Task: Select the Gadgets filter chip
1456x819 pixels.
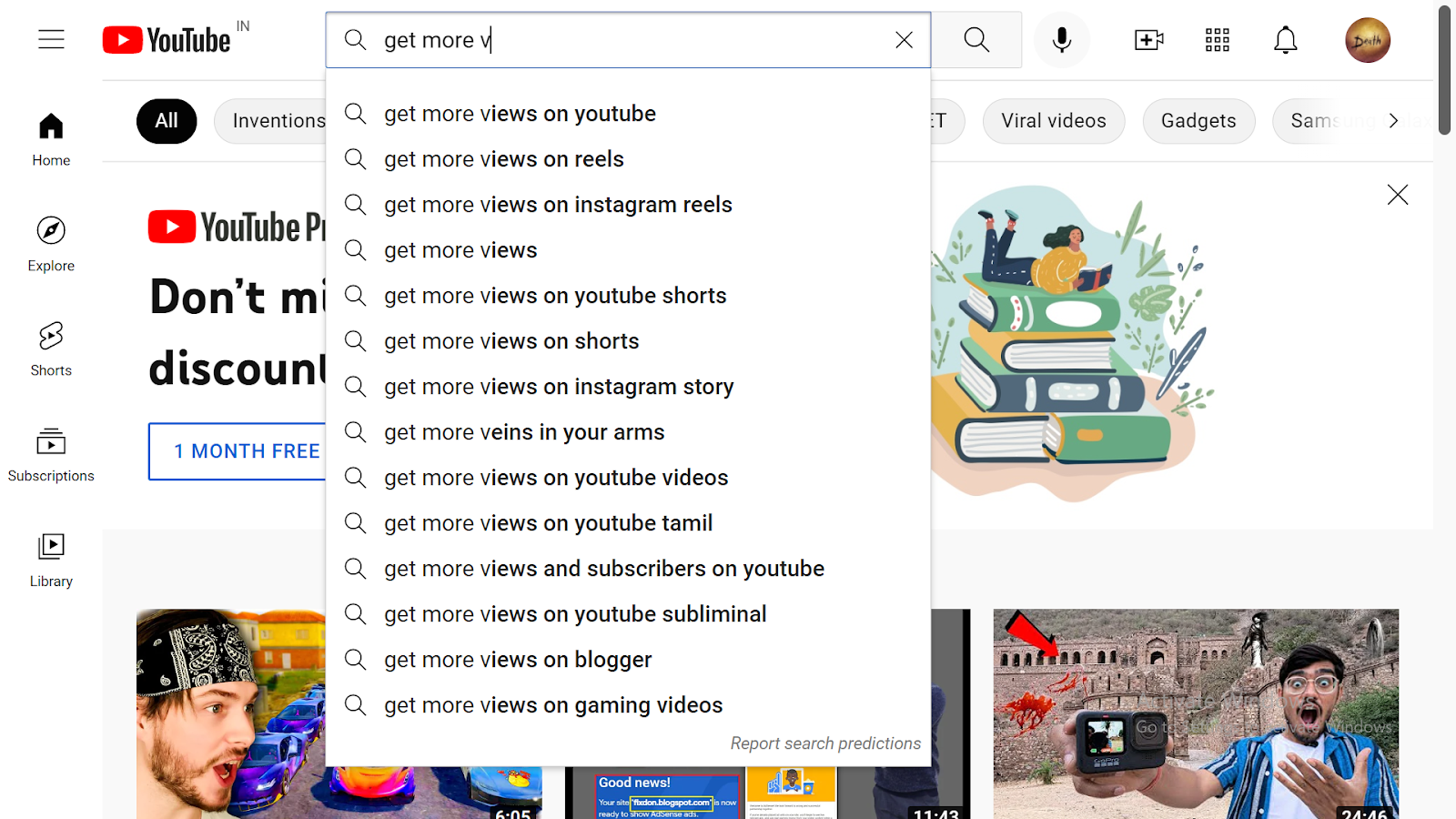Action: pyautogui.click(x=1198, y=121)
